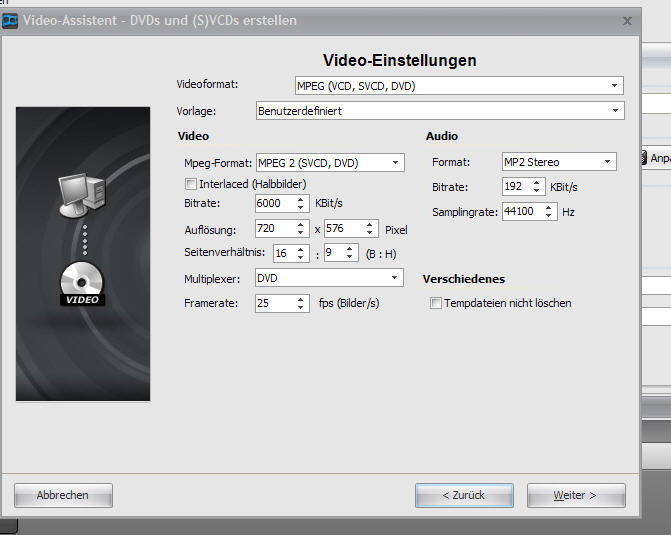671x535 pixels.
Task: Click the Weiter button
Action: (575, 495)
